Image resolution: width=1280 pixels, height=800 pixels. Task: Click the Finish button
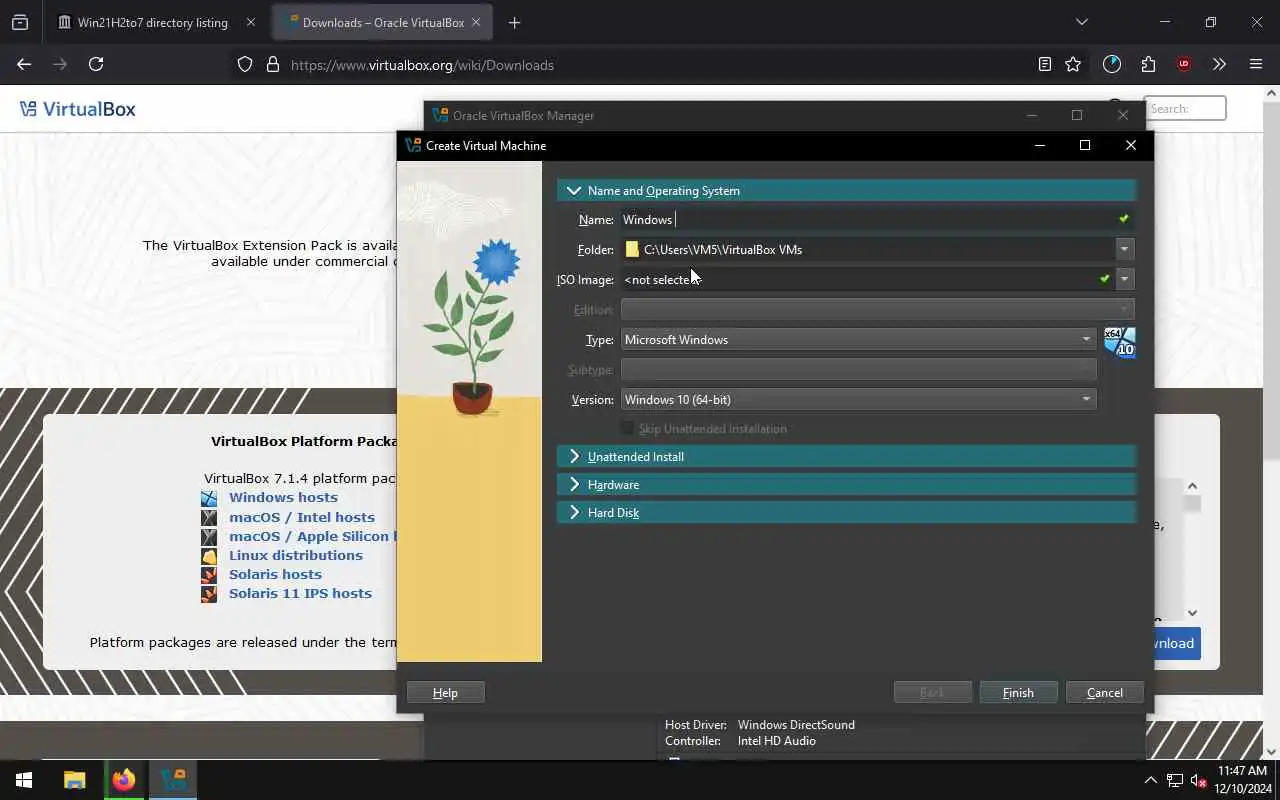pyautogui.click(x=1018, y=692)
